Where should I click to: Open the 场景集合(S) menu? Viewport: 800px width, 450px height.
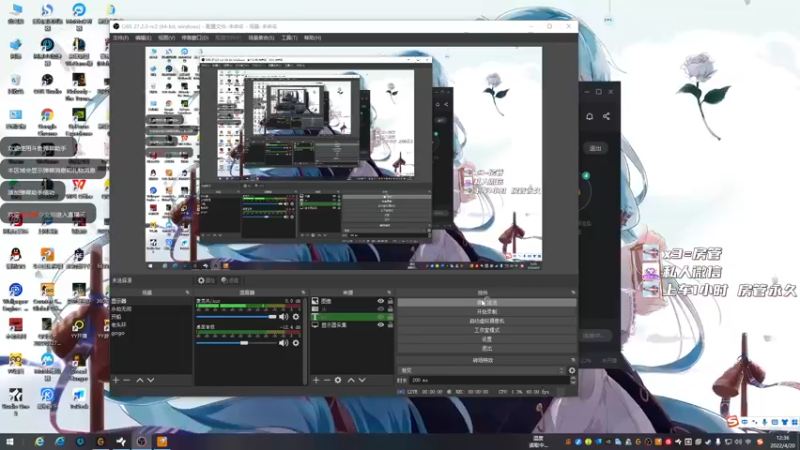pyautogui.click(x=261, y=38)
